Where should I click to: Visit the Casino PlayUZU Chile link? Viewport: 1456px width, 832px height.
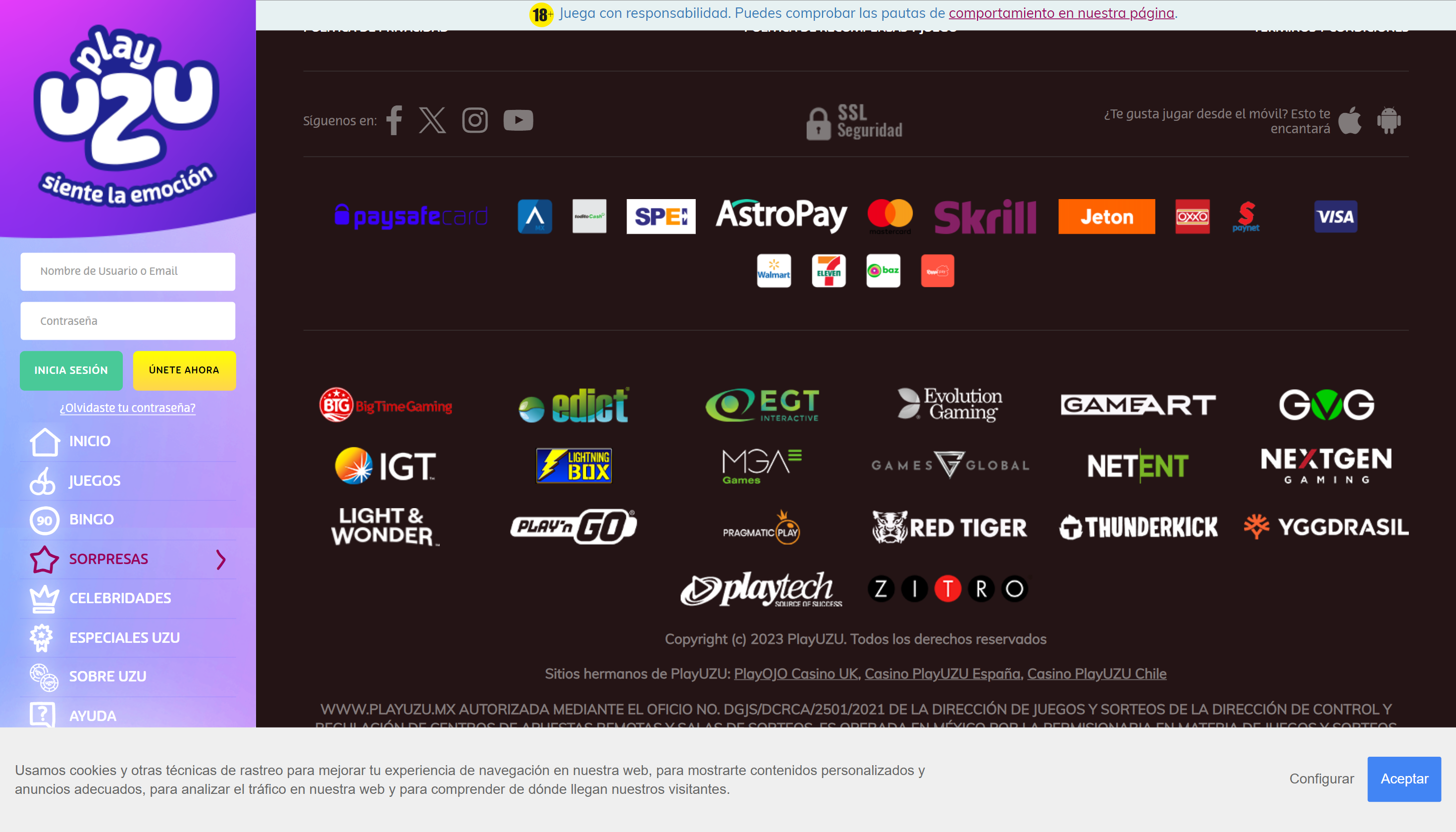click(1097, 674)
